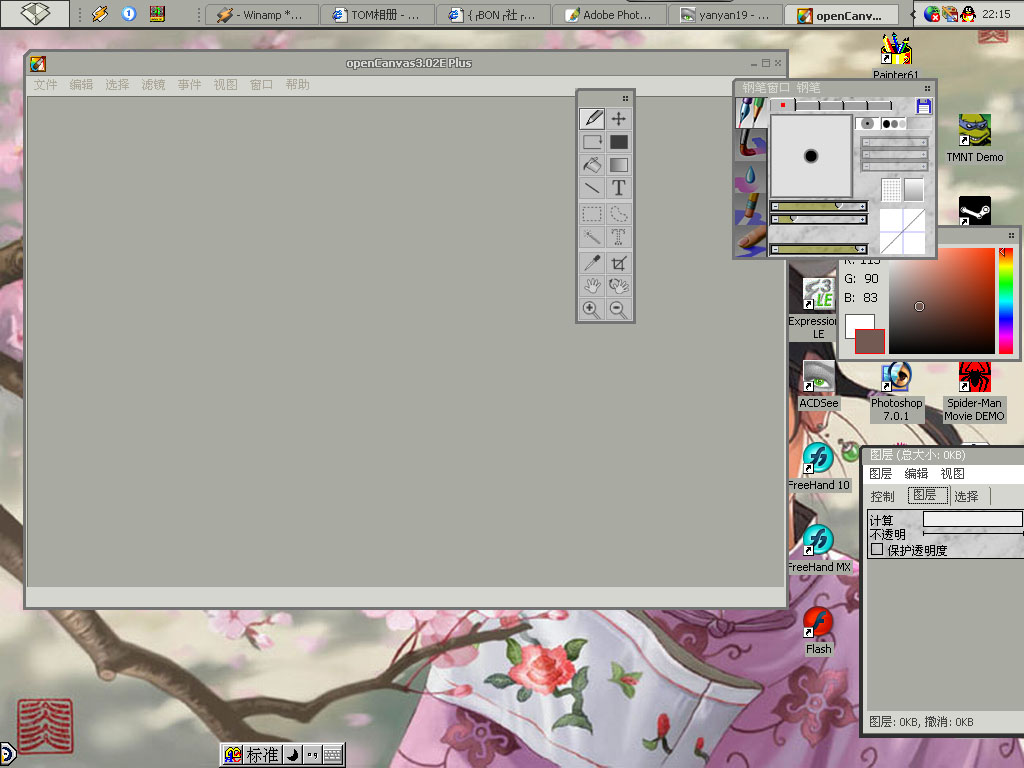Choose the finger smudge brush type
This screenshot has width=1024, height=768.
(751, 240)
